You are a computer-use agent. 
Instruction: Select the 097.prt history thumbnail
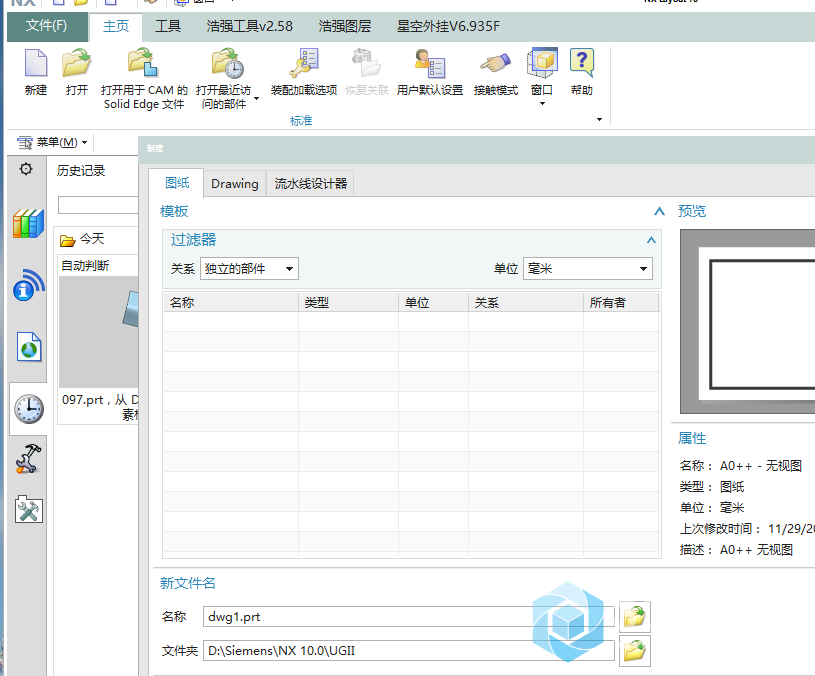99,332
